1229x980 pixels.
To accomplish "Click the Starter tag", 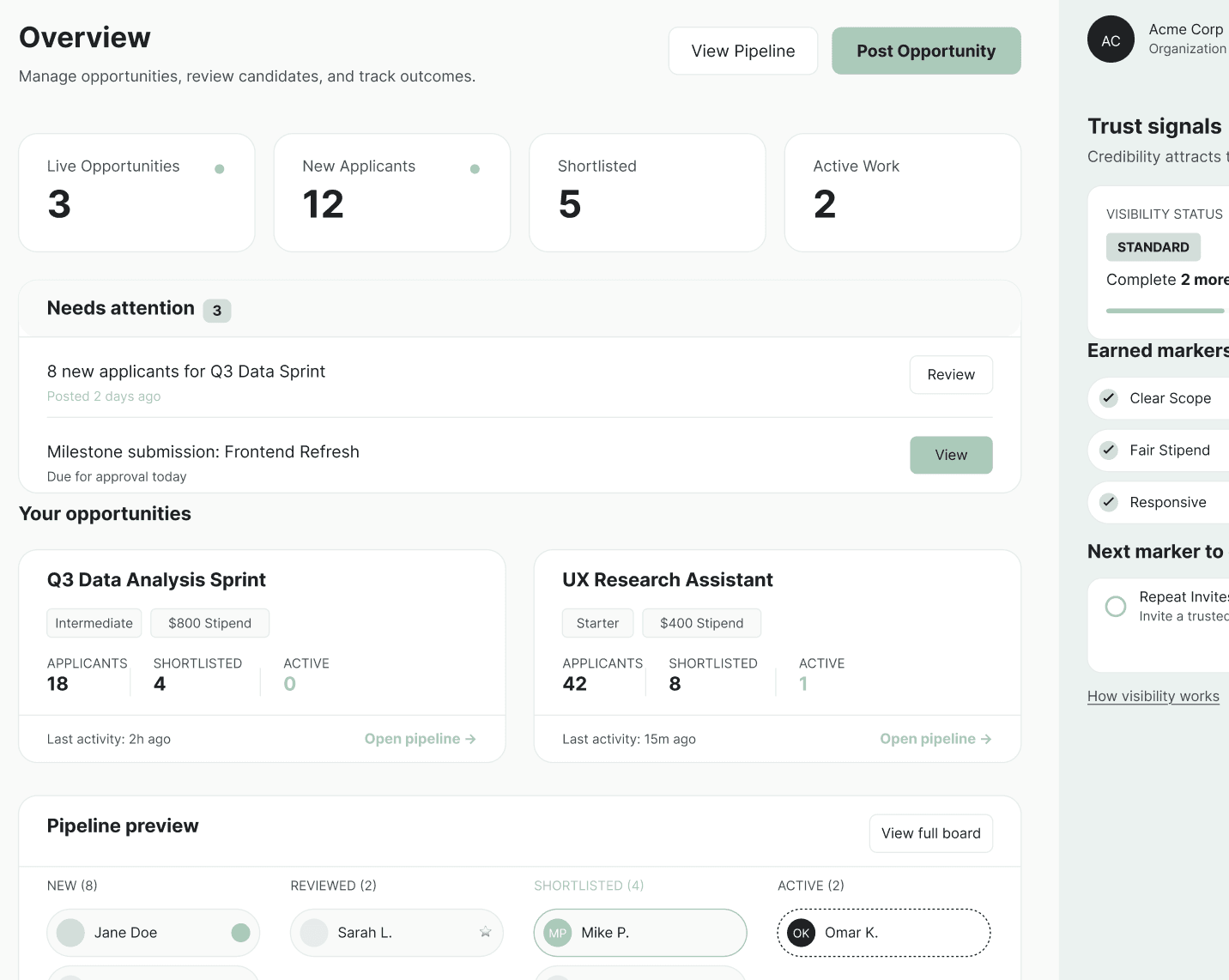I will pos(598,623).
